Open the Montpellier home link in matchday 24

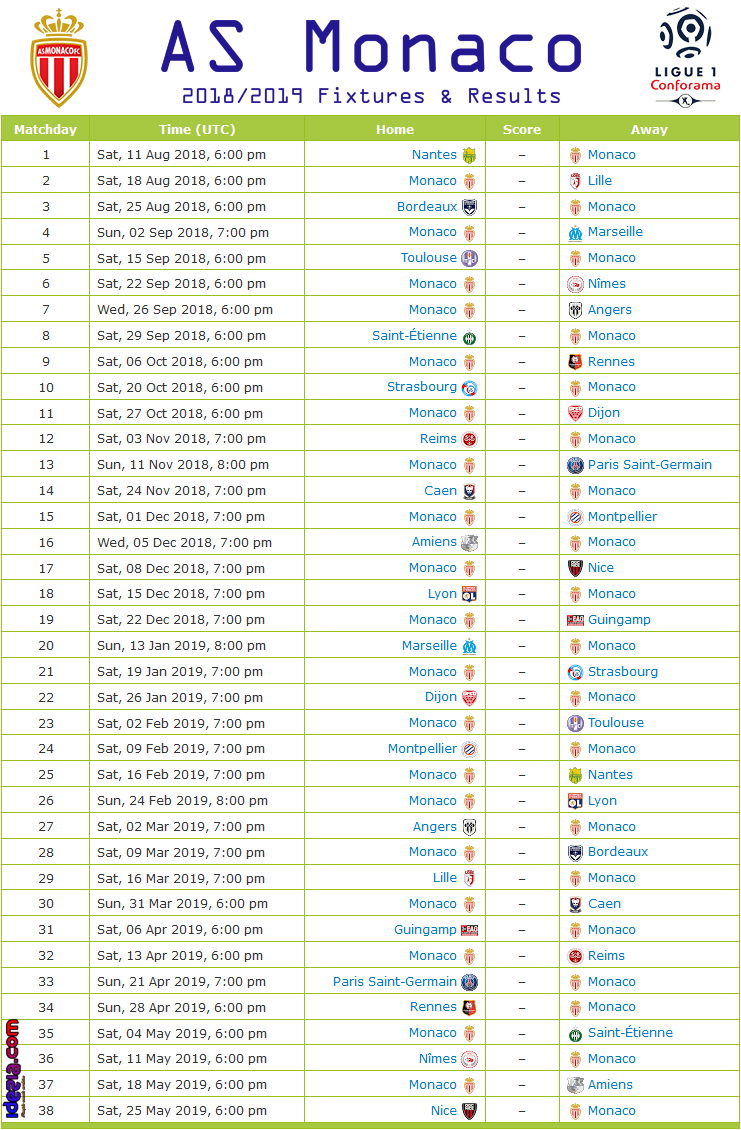[x=422, y=748]
